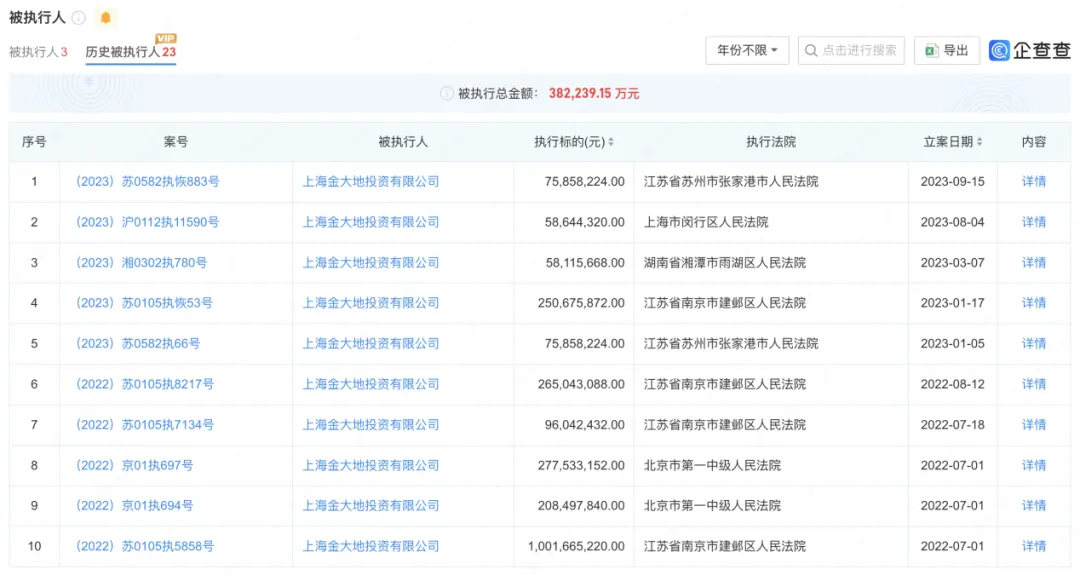
Task: Click 上海金大地投资有限公司 in row 7
Action: pos(371,425)
